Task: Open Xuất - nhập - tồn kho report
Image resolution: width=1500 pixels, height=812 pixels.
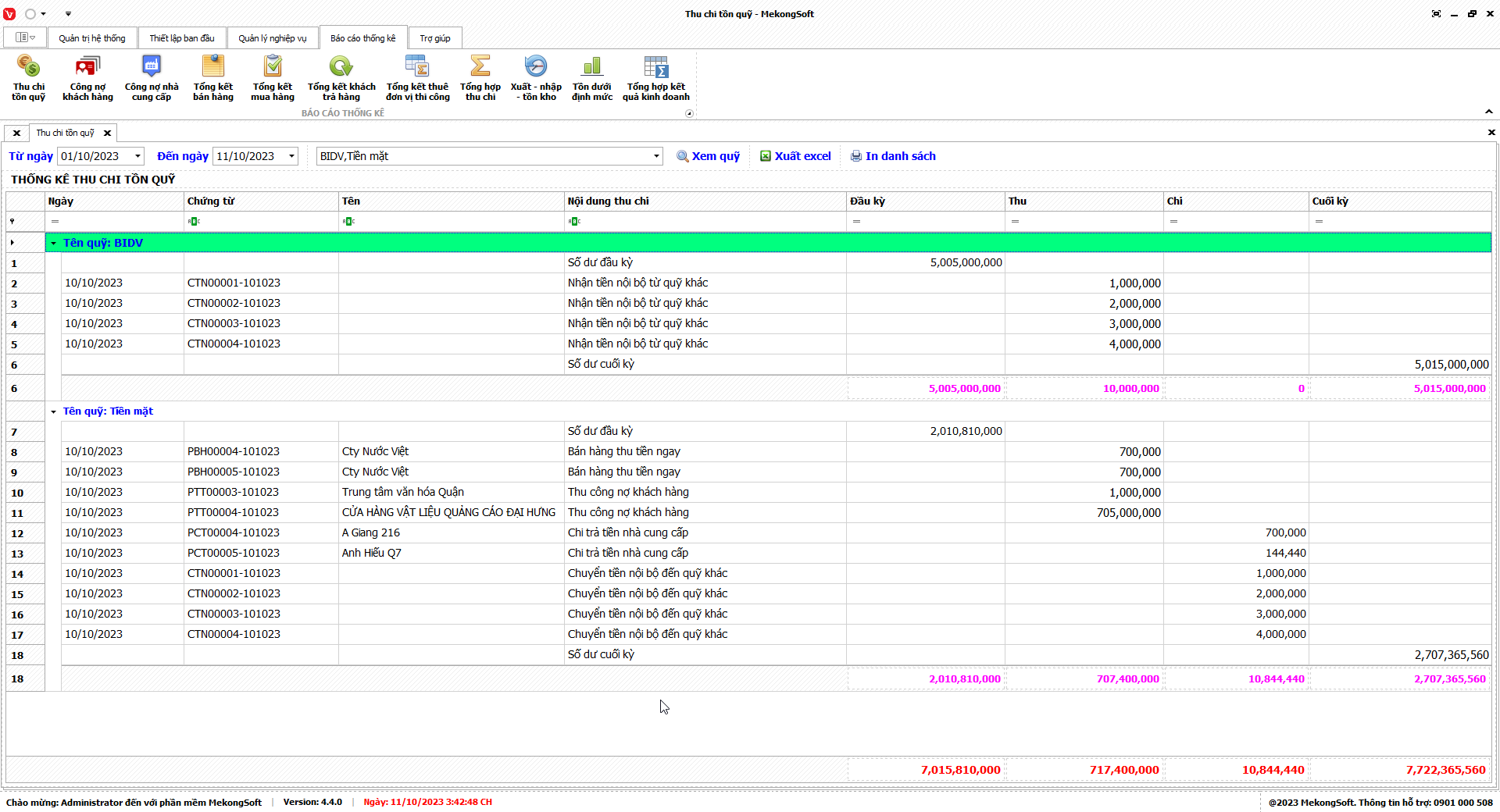Action: [536, 76]
